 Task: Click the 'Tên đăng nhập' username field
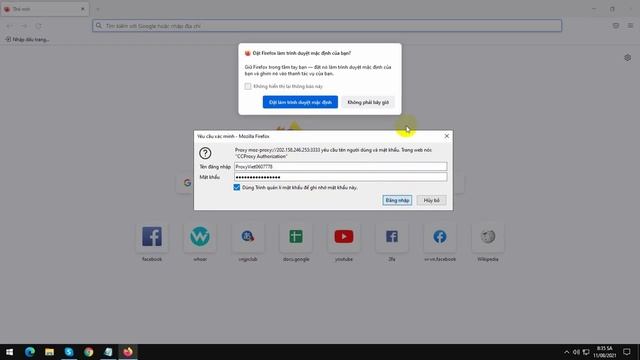tap(341, 167)
